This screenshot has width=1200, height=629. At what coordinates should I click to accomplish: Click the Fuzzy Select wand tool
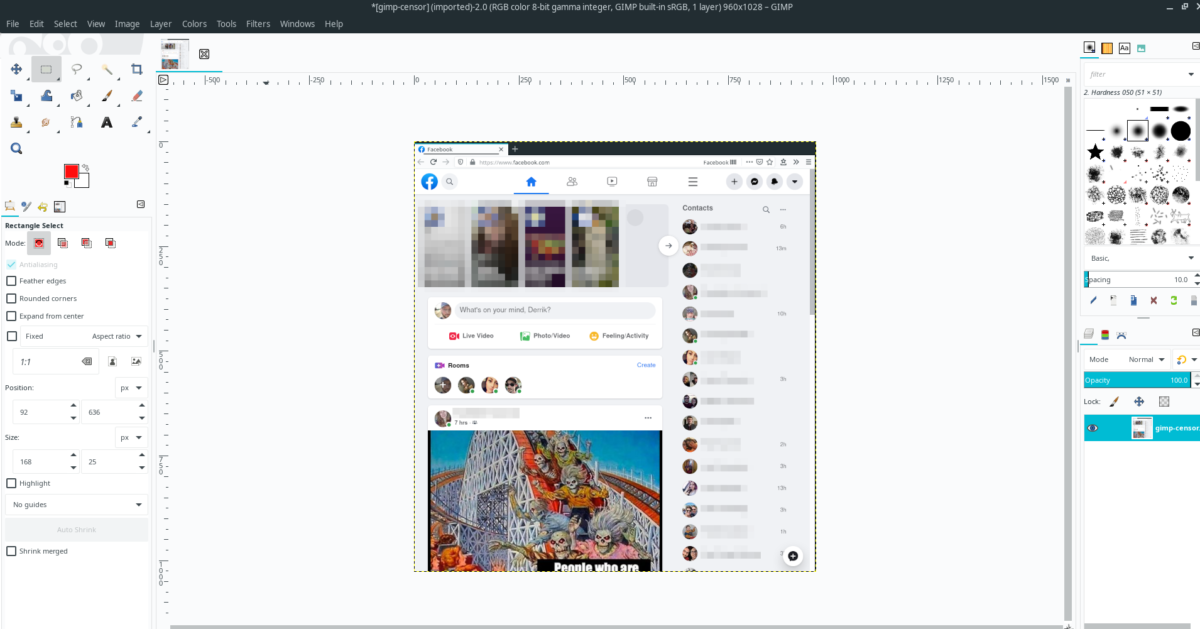[107, 69]
